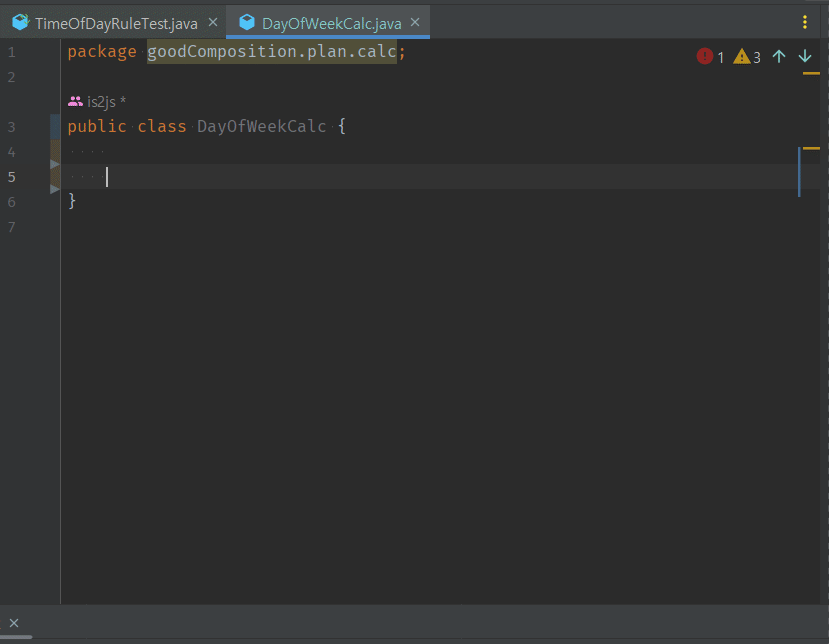
Task: Click line number 5 in the gutter
Action: 12,177
